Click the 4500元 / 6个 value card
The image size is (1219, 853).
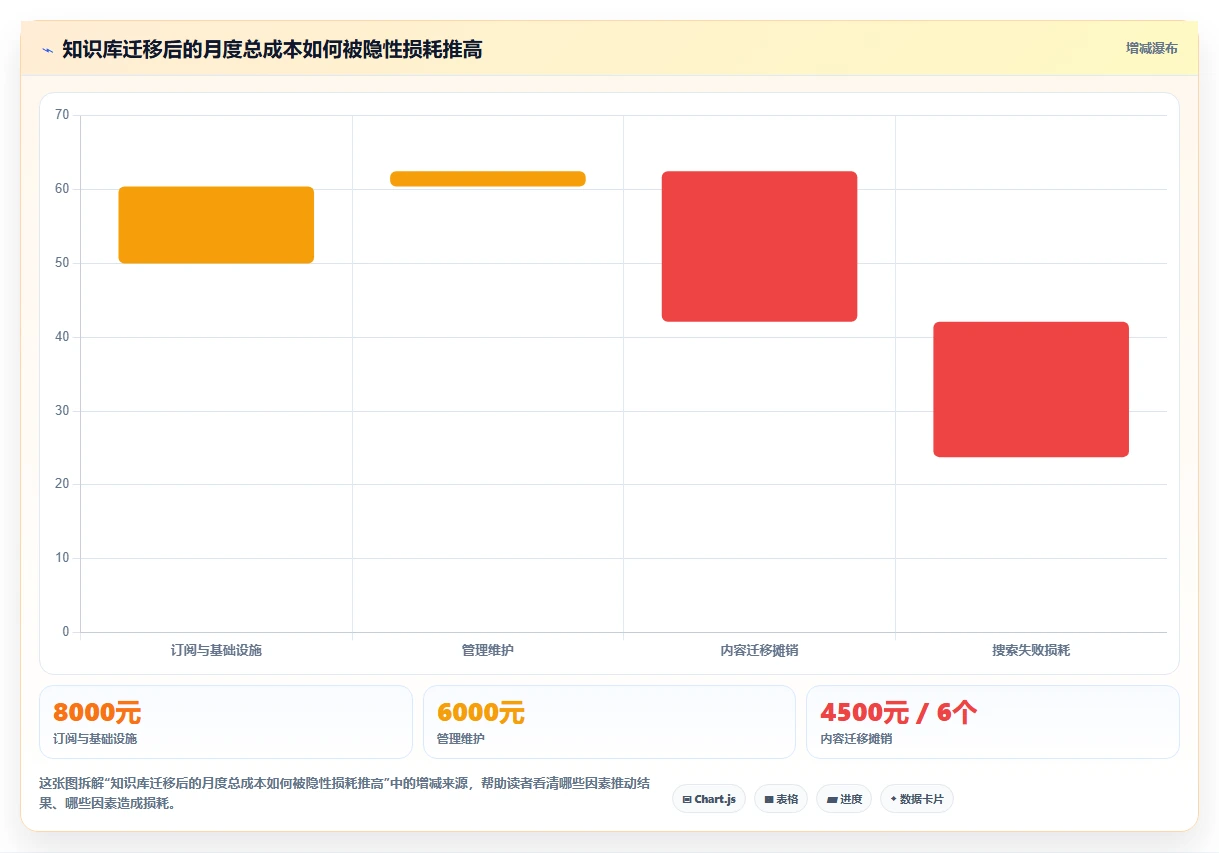click(x=993, y=722)
